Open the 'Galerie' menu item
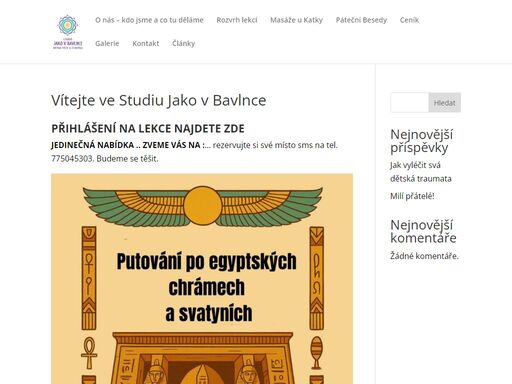 tap(107, 43)
